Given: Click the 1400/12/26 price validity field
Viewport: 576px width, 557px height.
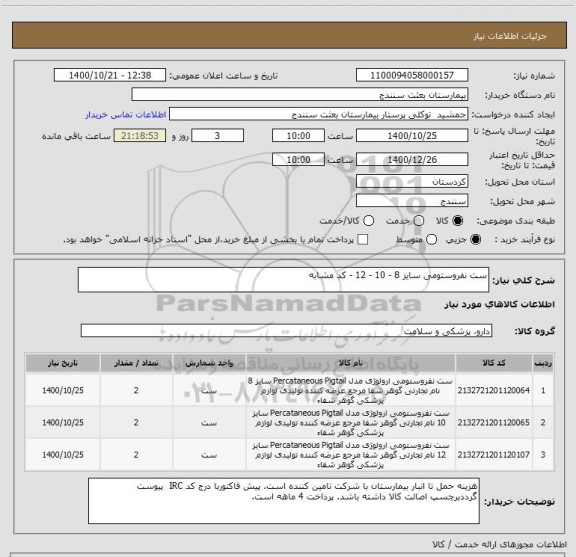Looking at the screenshot, I should click(x=412, y=159).
